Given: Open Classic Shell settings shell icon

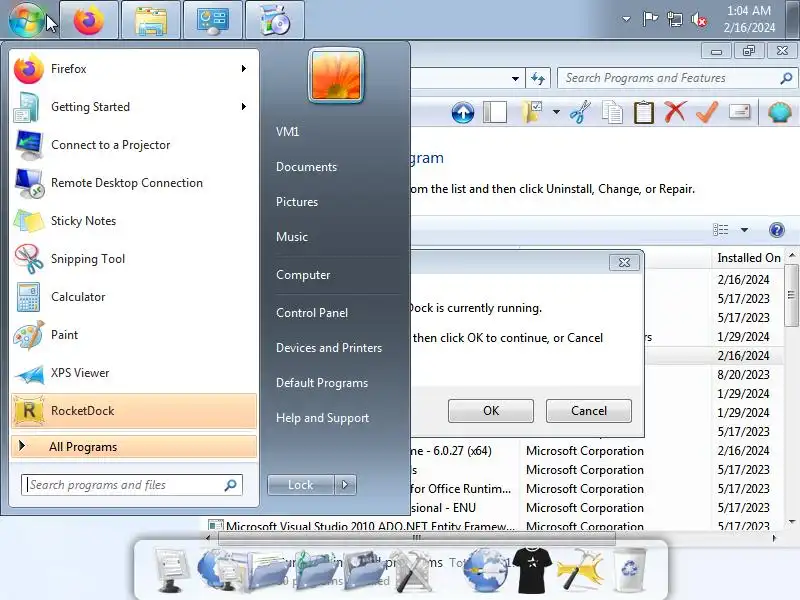Looking at the screenshot, I should pos(780,112).
